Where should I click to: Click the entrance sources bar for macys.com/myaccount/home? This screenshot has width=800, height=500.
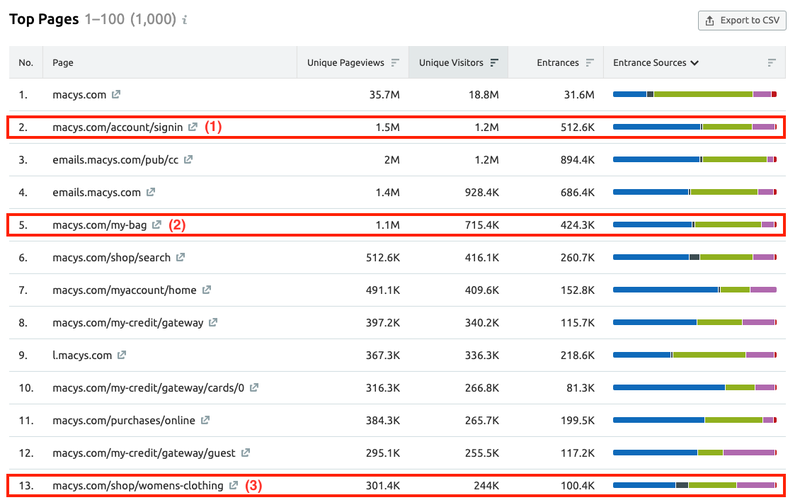pyautogui.click(x=694, y=290)
